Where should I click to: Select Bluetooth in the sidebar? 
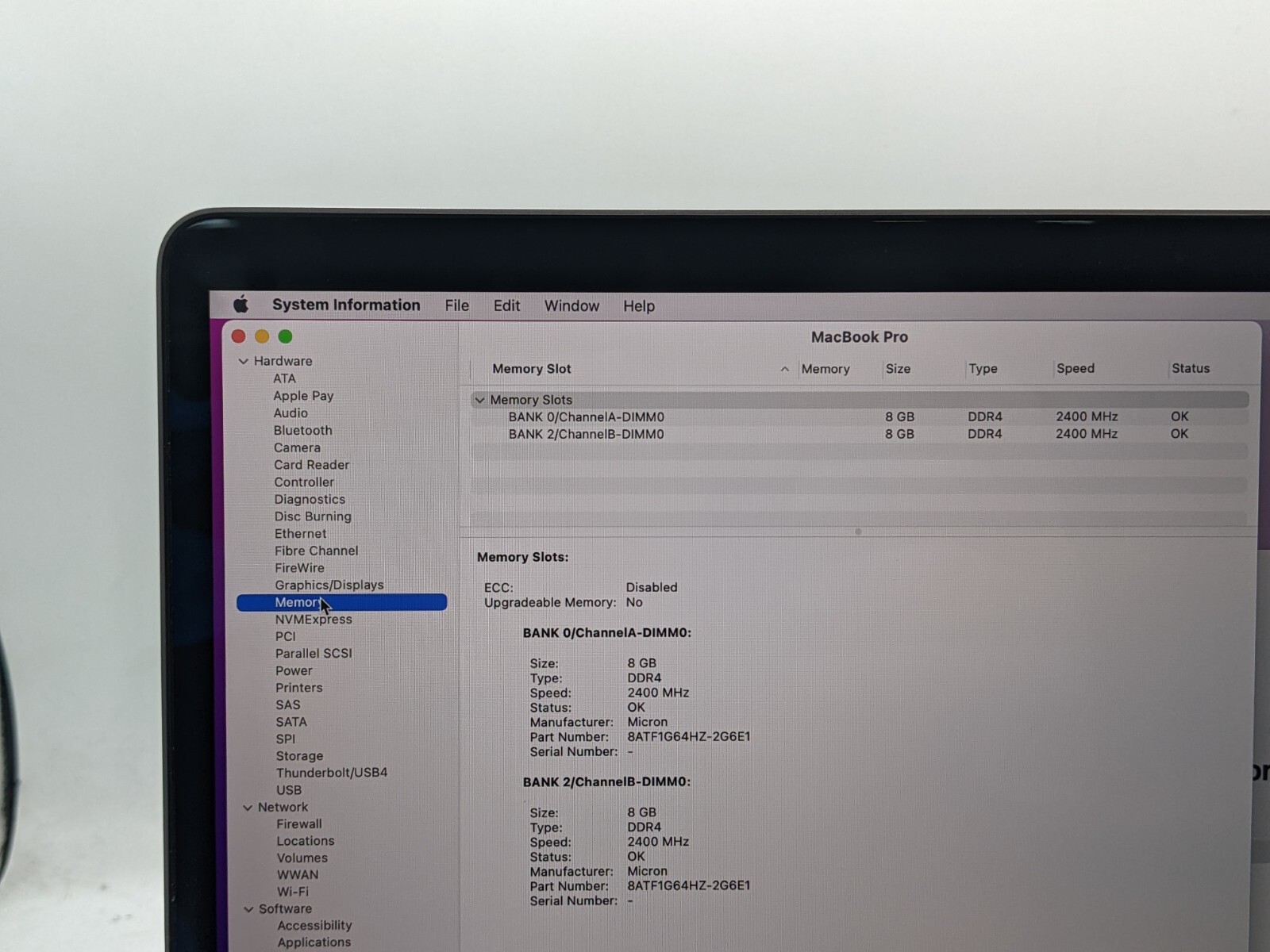point(303,431)
